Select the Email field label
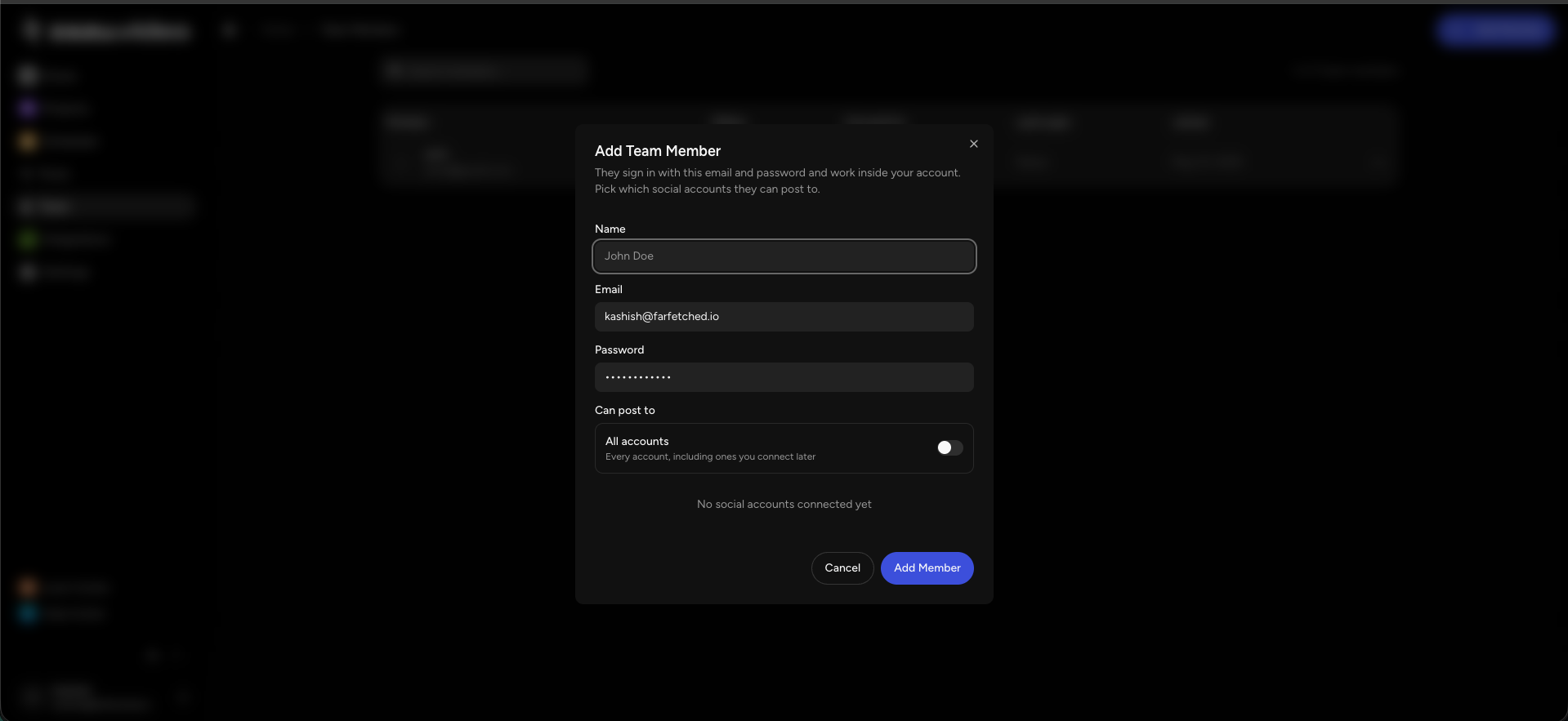 [x=608, y=290]
